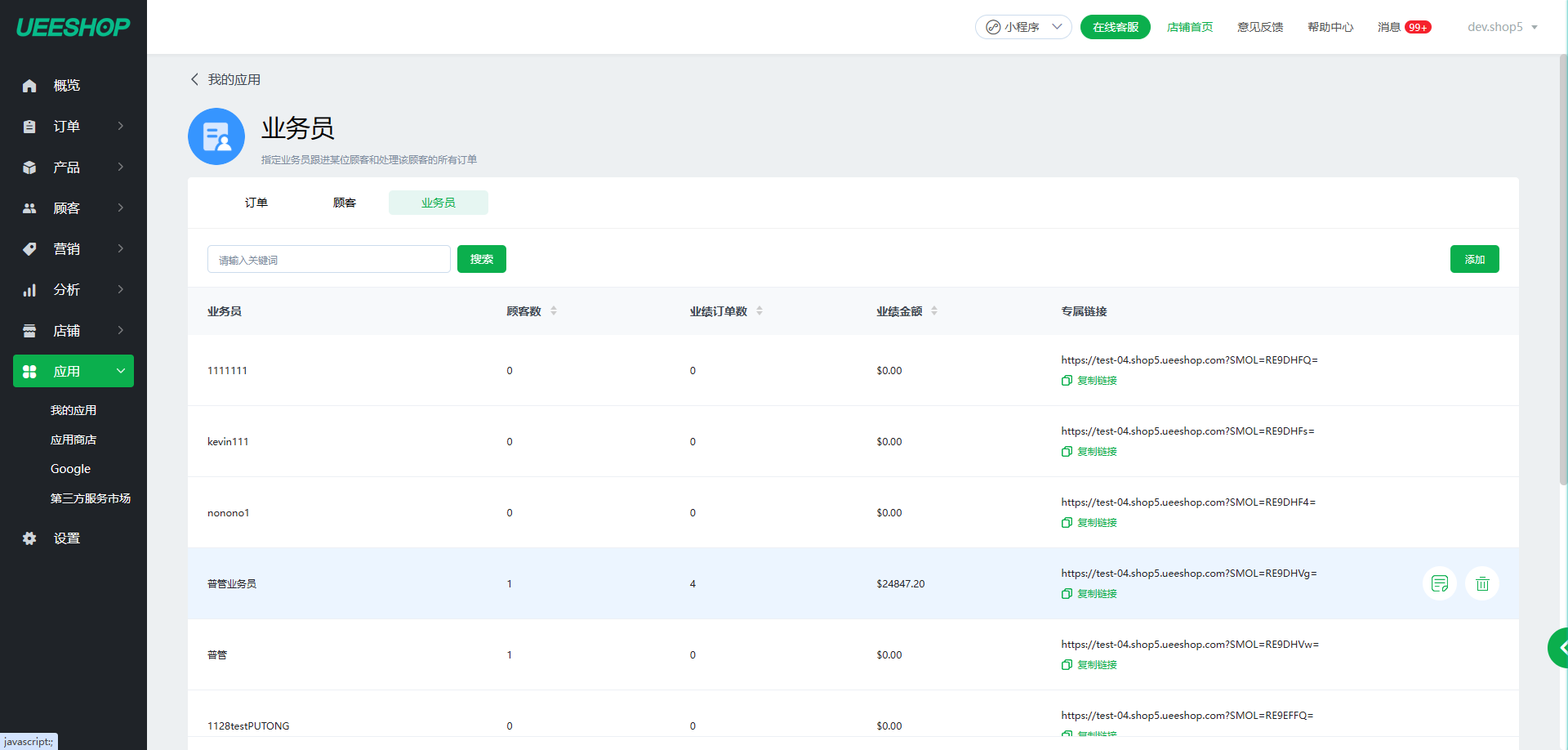Switch to the 订单 tab
1568x750 pixels.
[x=256, y=203]
